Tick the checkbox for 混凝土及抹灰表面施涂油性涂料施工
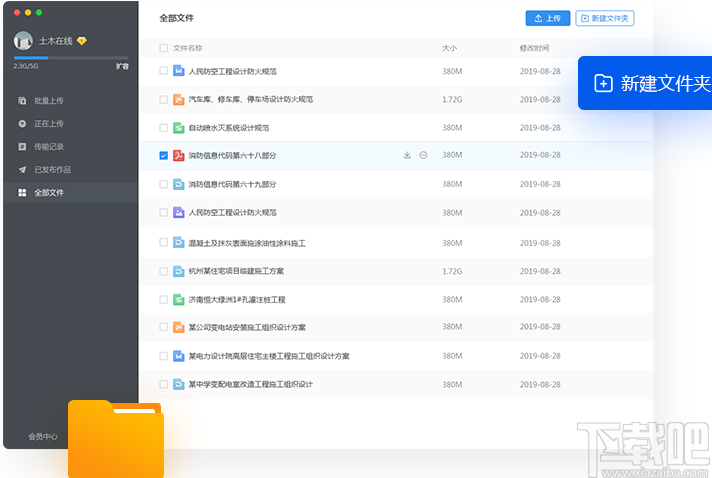The width and height of the screenshot is (712, 478). pos(163,242)
